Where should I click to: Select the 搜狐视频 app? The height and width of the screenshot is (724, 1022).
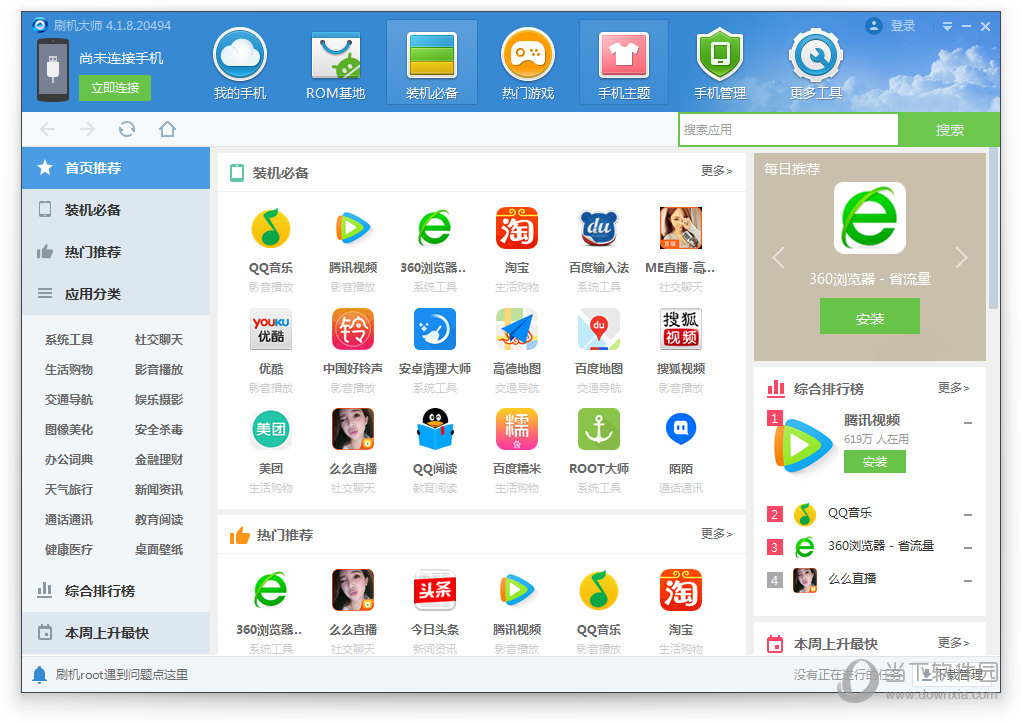pyautogui.click(x=681, y=329)
